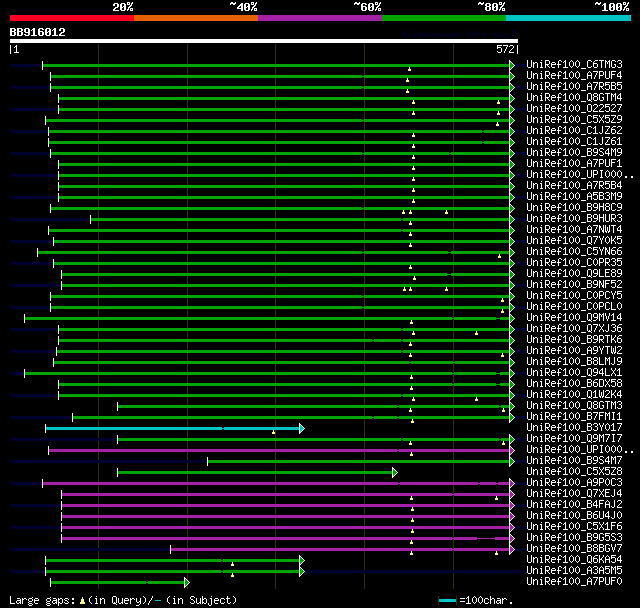Click the short green bar for UniRef100_A7PUF0
This screenshot has height=608, width=640.
pos(118,583)
